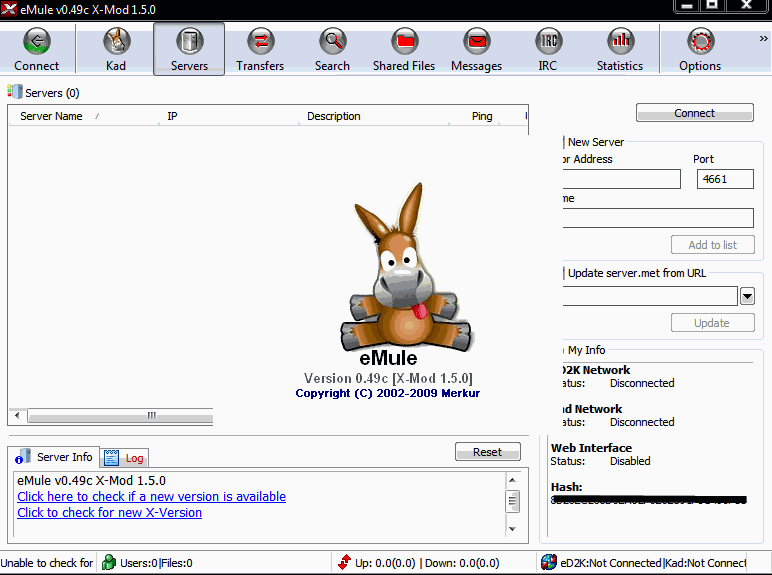The height and width of the screenshot is (575, 772).
Task: Click the Connect toolbar icon
Action: click(36, 49)
